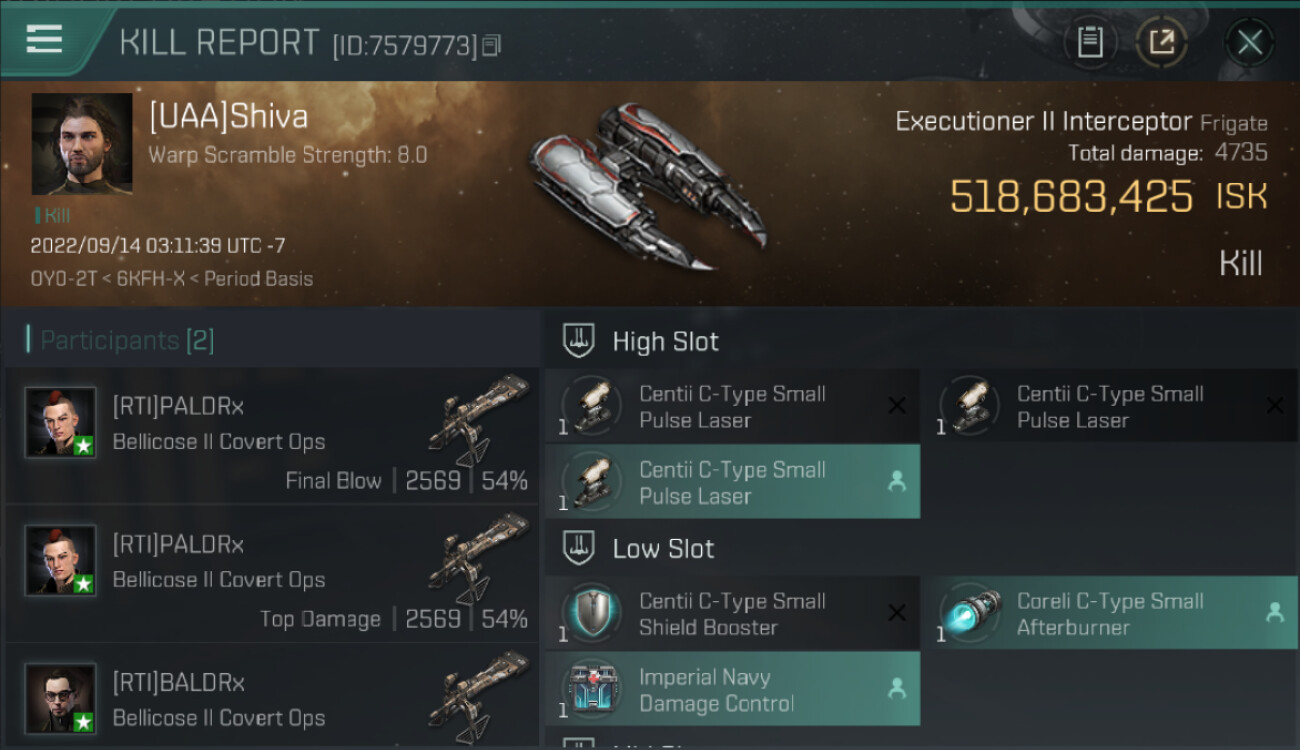Click the [UAA]Shiva pilot name
1300x750 pixels.
pos(228,117)
